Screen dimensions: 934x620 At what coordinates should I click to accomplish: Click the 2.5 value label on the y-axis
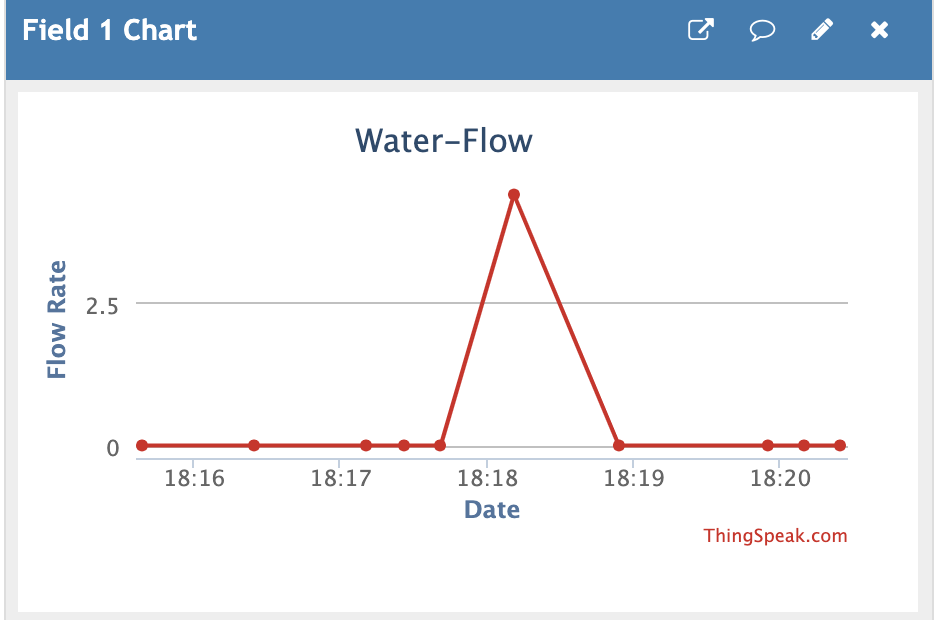pyautogui.click(x=100, y=306)
